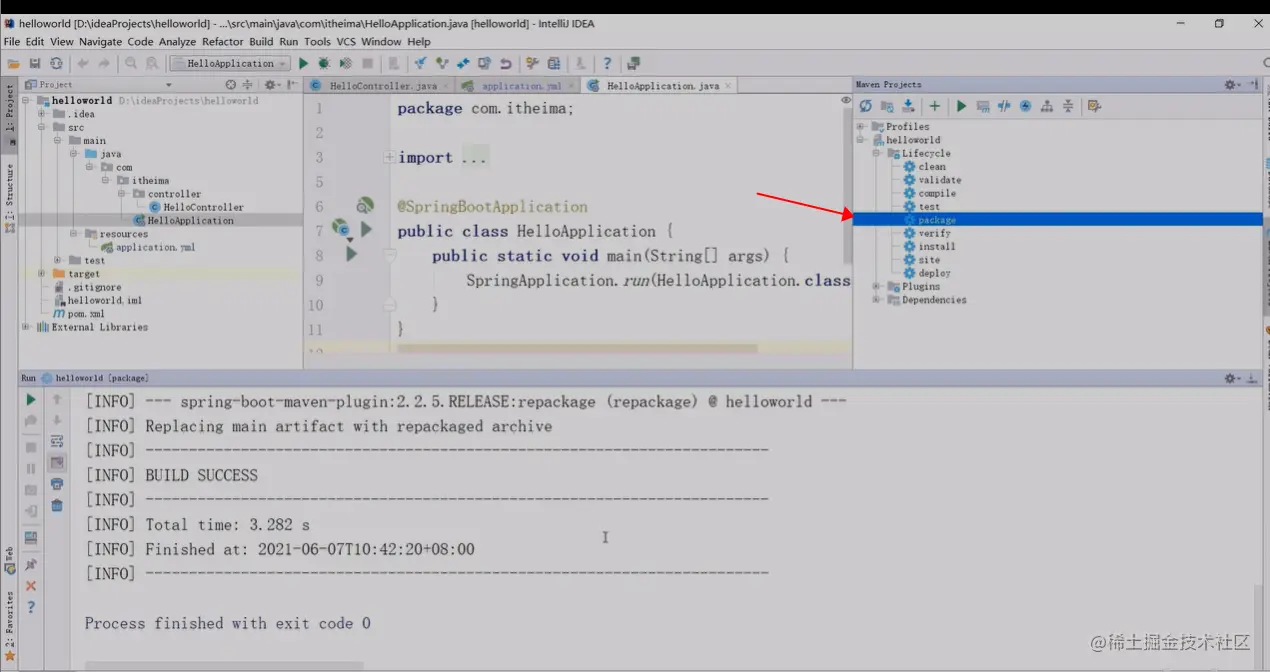Select pom.xml in the Project tree
This screenshot has width=1270, height=672.
[x=79, y=314]
